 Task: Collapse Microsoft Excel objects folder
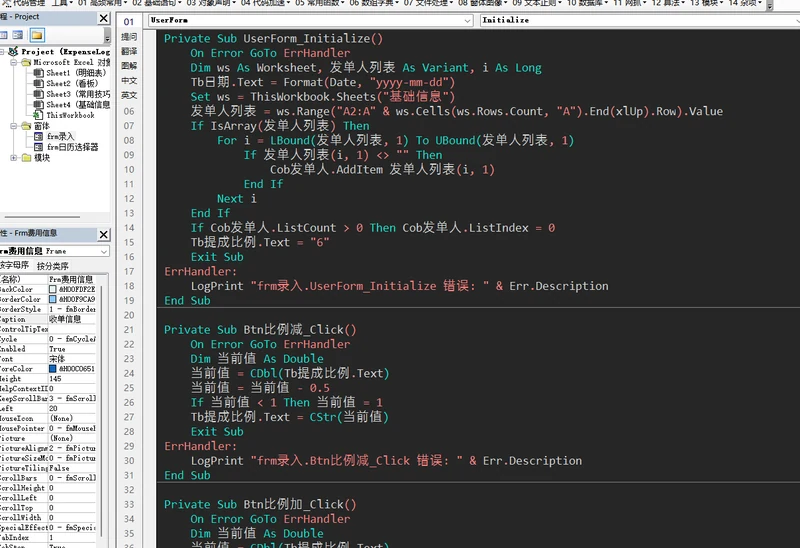click(14, 62)
